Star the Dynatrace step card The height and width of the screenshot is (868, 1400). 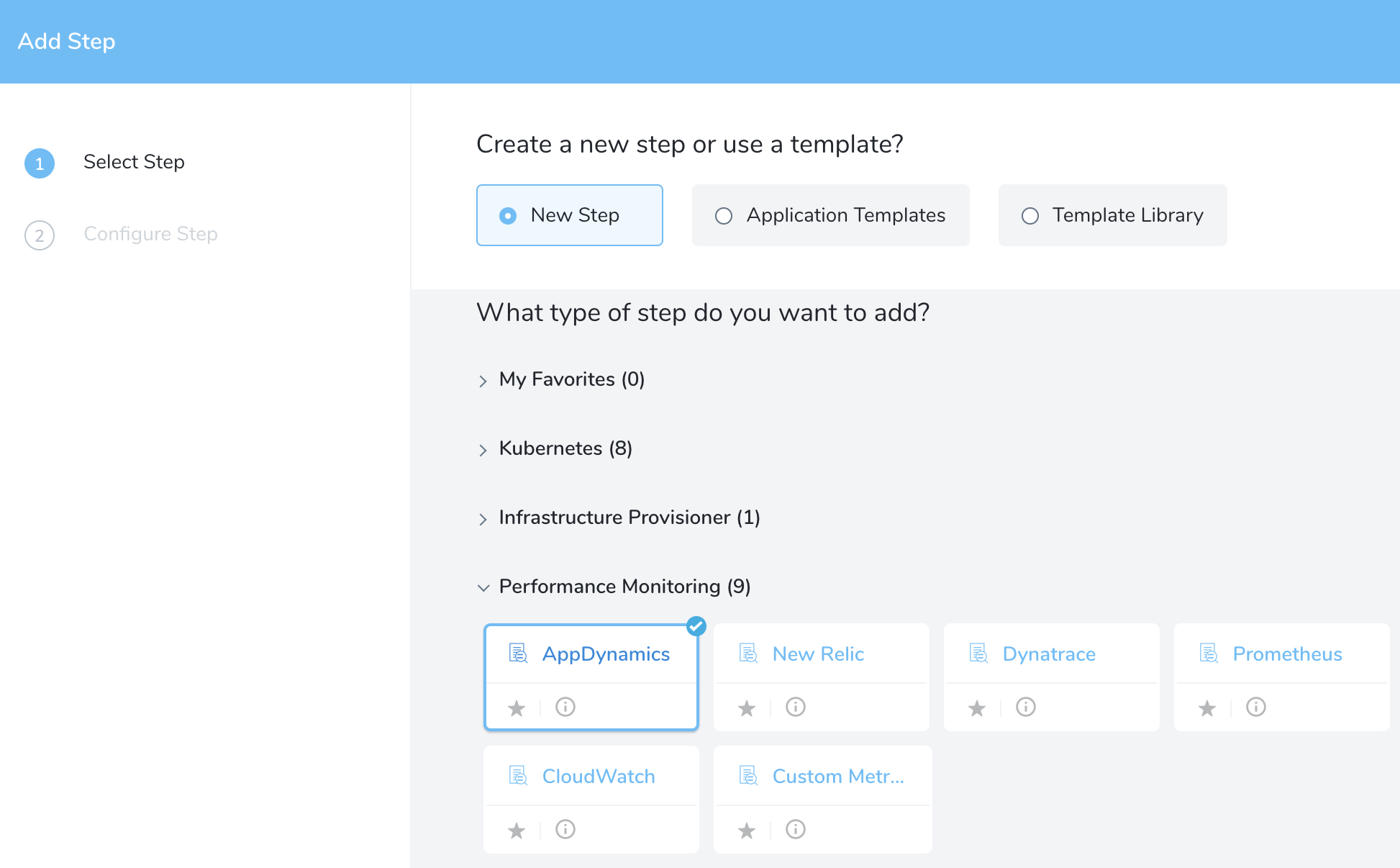tap(977, 707)
